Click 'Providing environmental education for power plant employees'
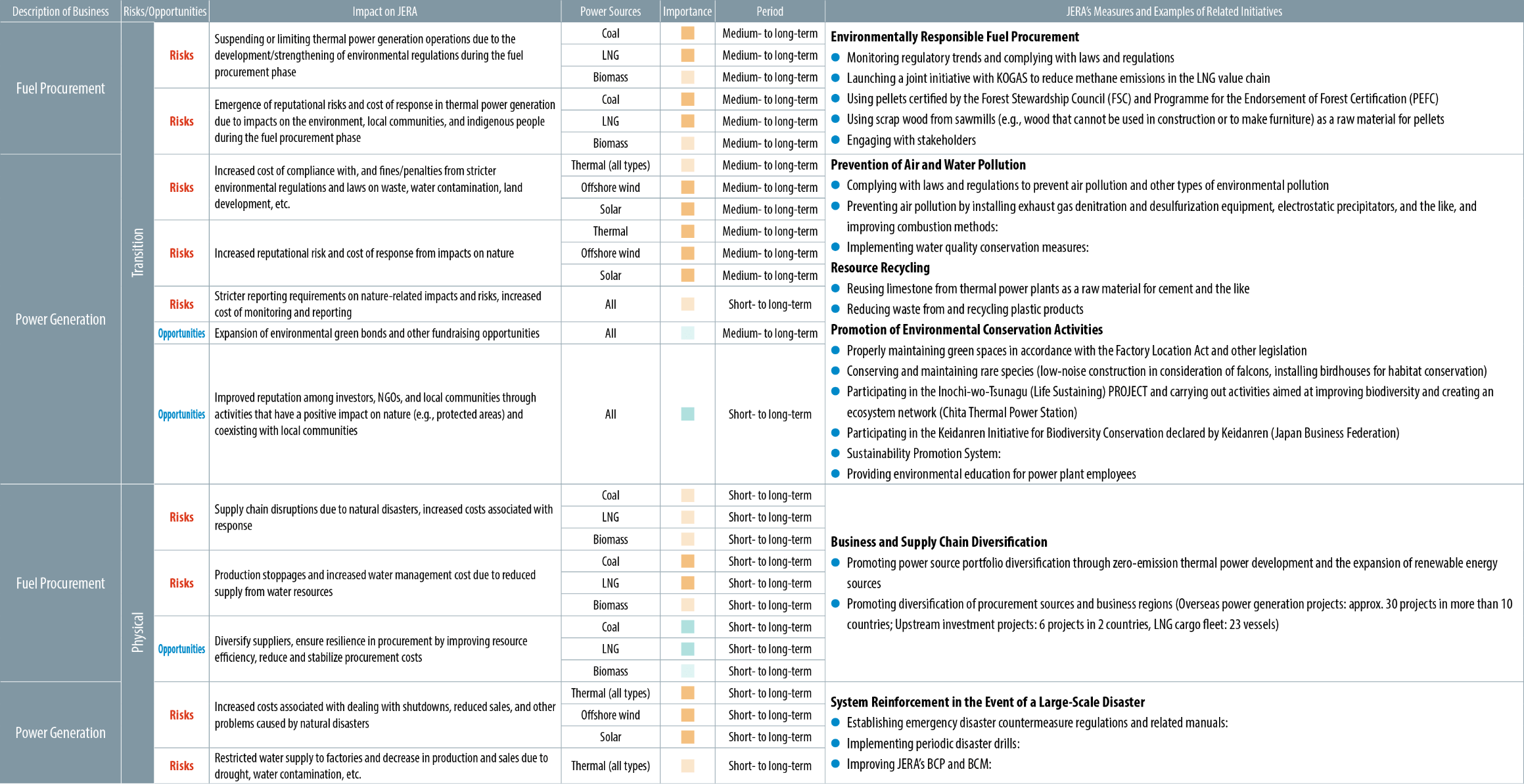Image resolution: width=1524 pixels, height=784 pixels. tap(991, 474)
